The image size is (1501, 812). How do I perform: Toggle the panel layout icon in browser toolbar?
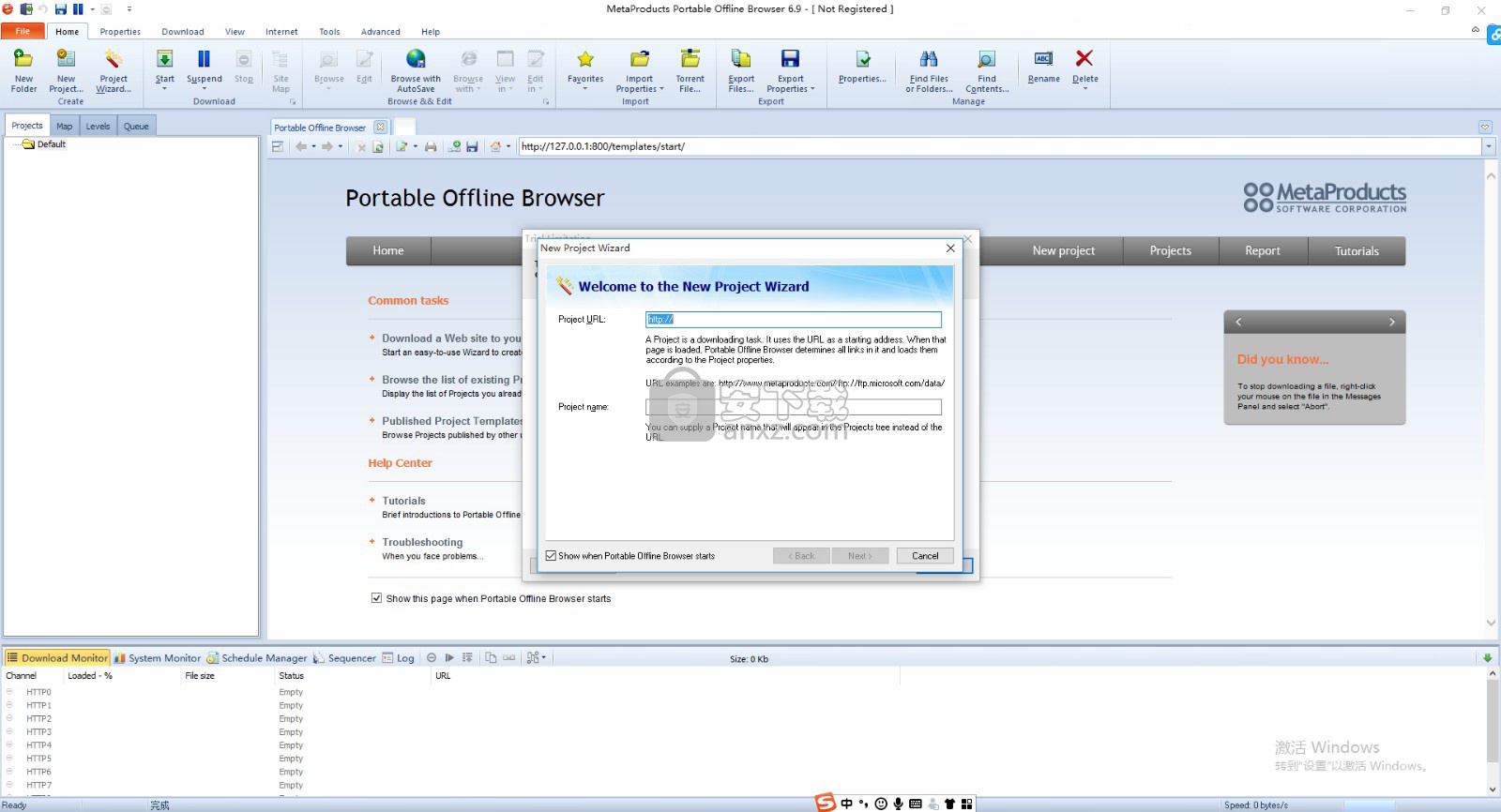click(278, 147)
